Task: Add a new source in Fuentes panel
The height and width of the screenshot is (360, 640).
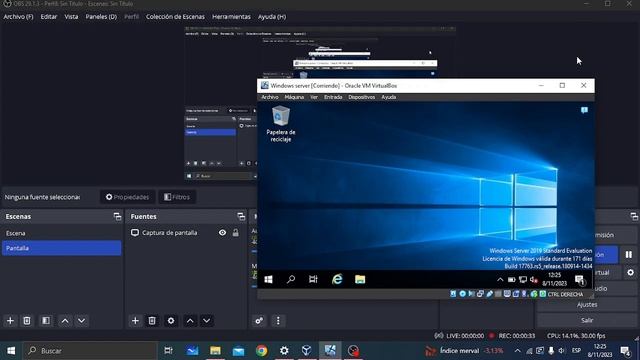Action: click(x=135, y=321)
